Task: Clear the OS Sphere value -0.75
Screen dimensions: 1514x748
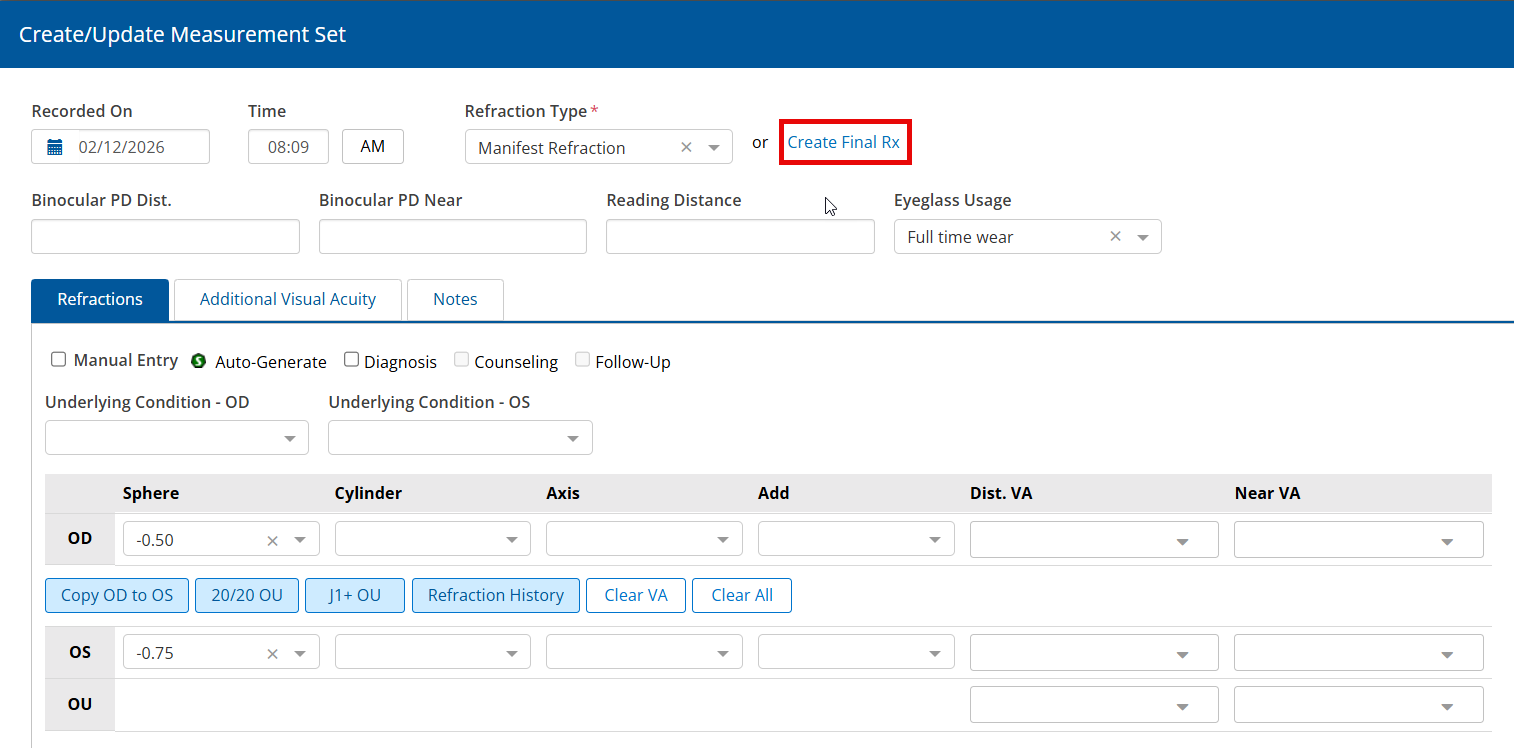Action: [x=272, y=654]
